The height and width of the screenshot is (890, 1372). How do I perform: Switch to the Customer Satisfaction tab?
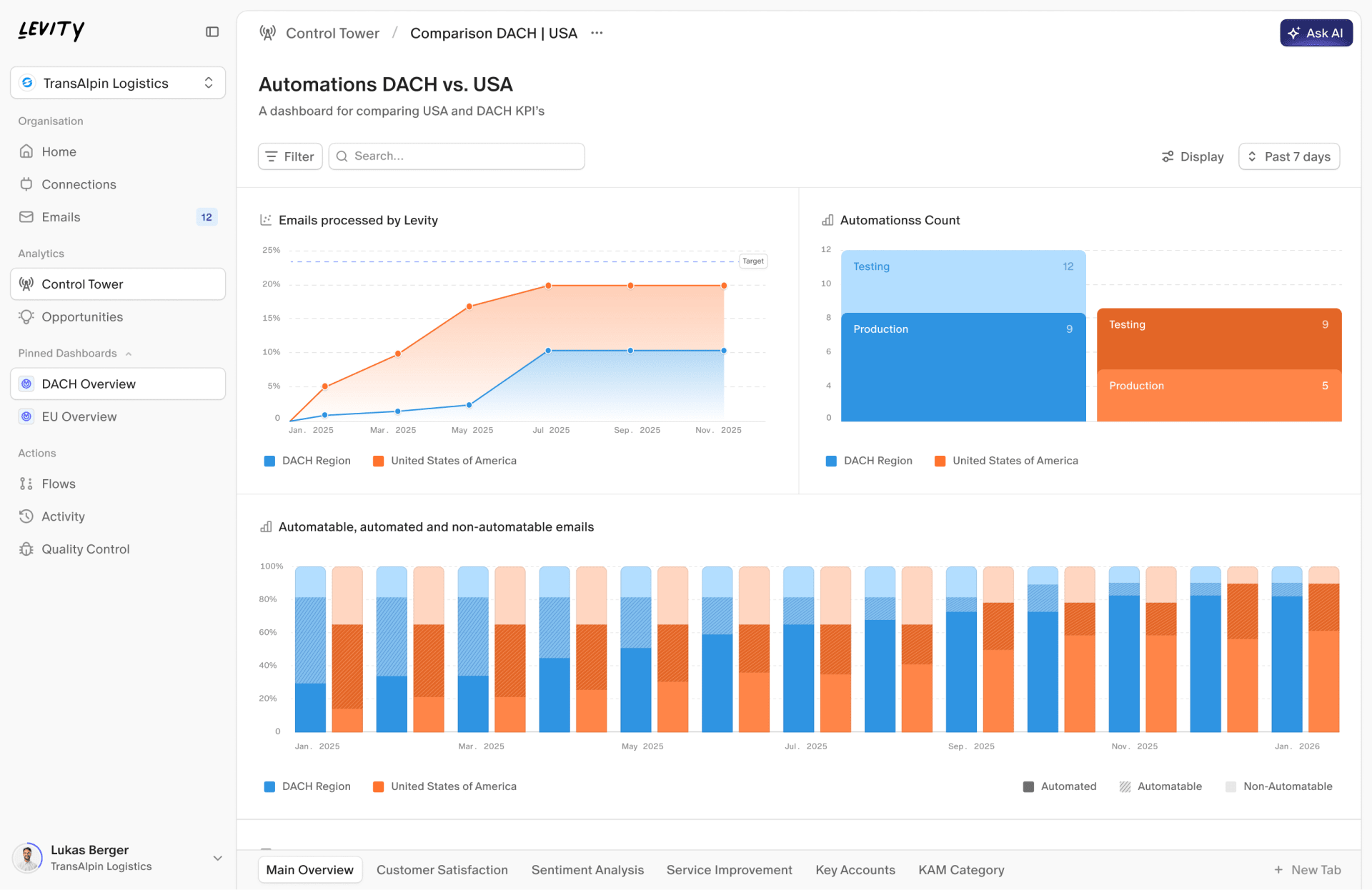point(442,870)
